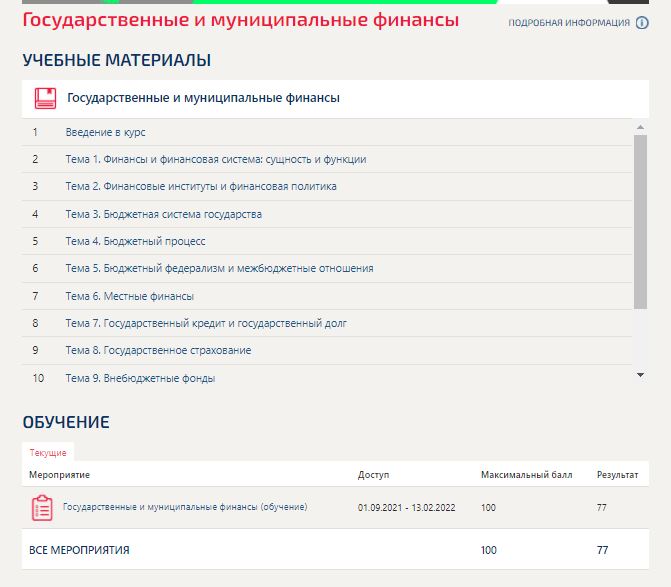
Task: Open Тема 1. Финансы и финансовая система
Action: [216, 159]
